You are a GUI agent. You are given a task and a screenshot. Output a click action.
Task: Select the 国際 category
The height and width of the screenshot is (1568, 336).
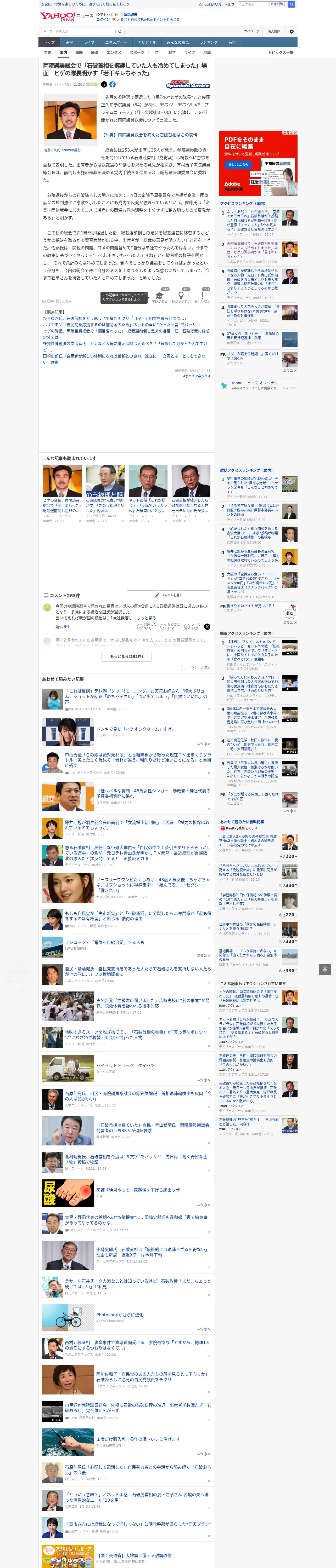79,52
